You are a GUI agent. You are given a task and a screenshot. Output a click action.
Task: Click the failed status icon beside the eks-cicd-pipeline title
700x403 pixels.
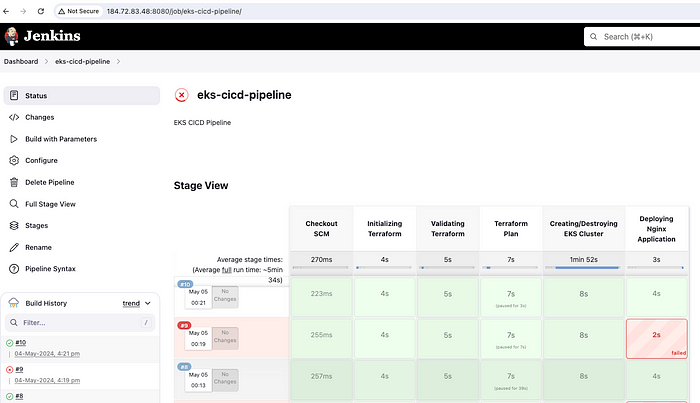(x=181, y=95)
